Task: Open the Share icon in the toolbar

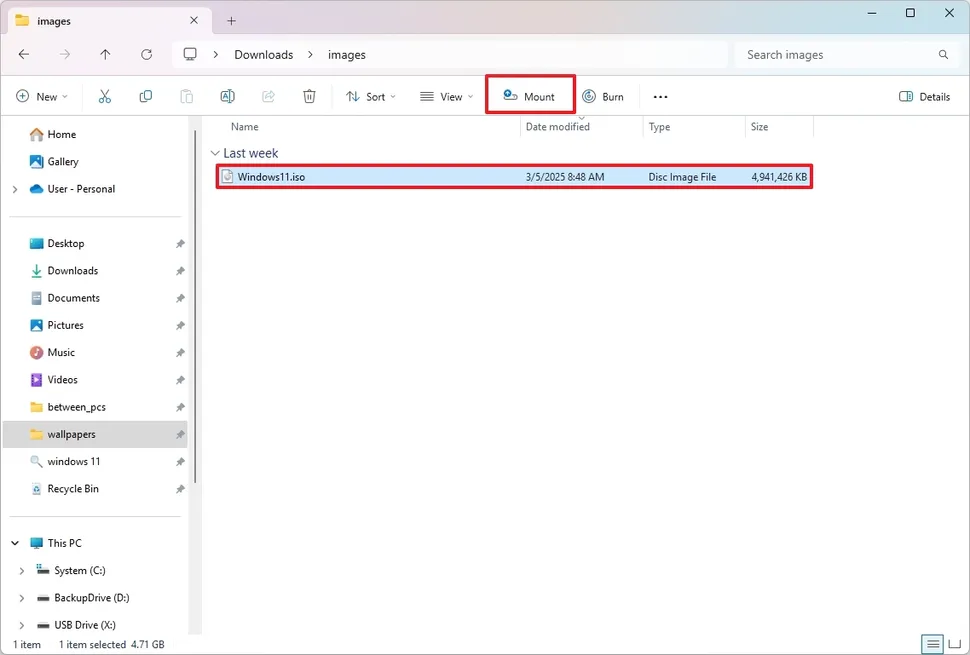Action: point(267,96)
